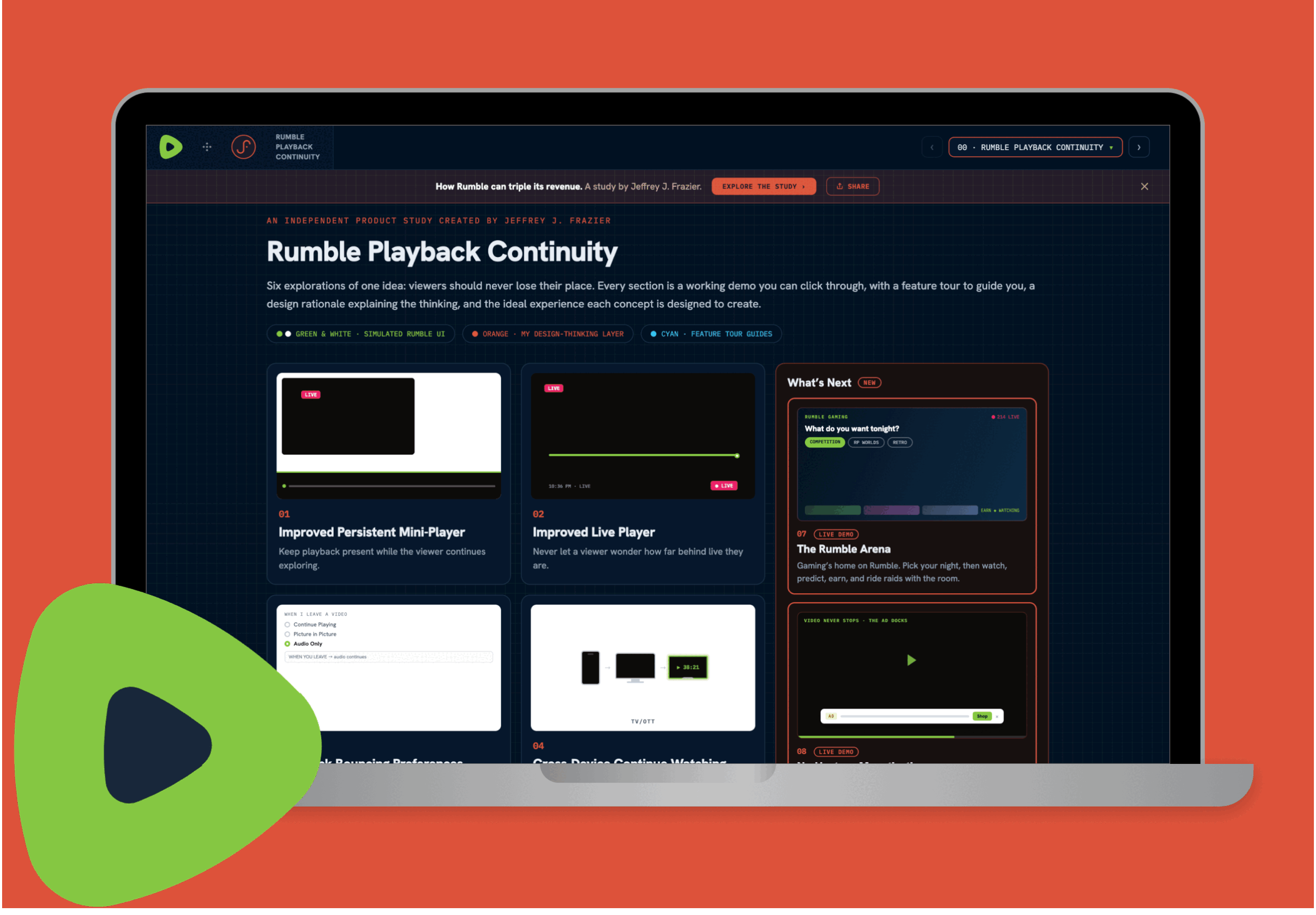
Task: Select the 'Retro' chip in Rumble Arena preview
Action: (900, 443)
